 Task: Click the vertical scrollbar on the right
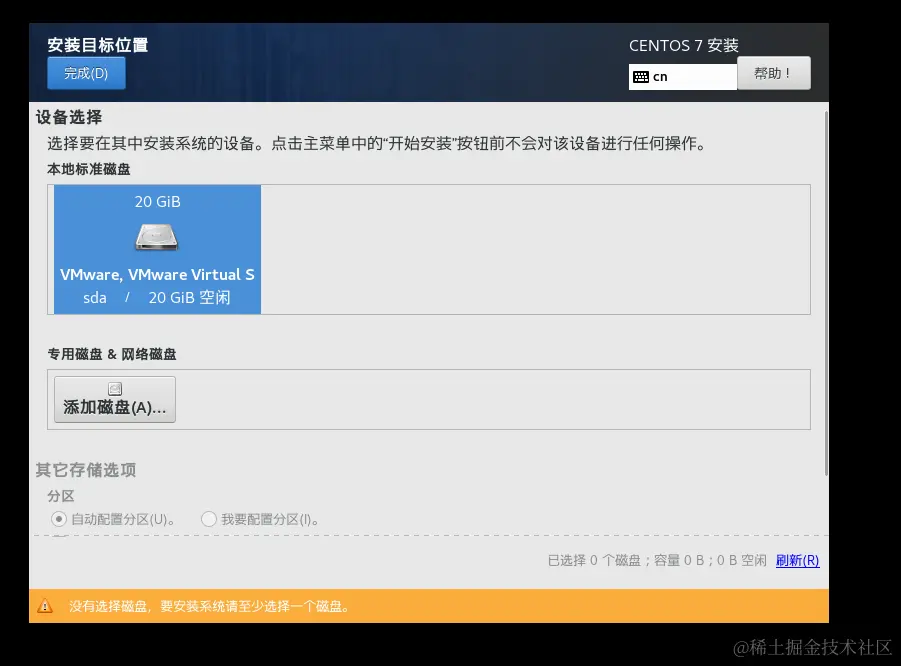point(826,293)
